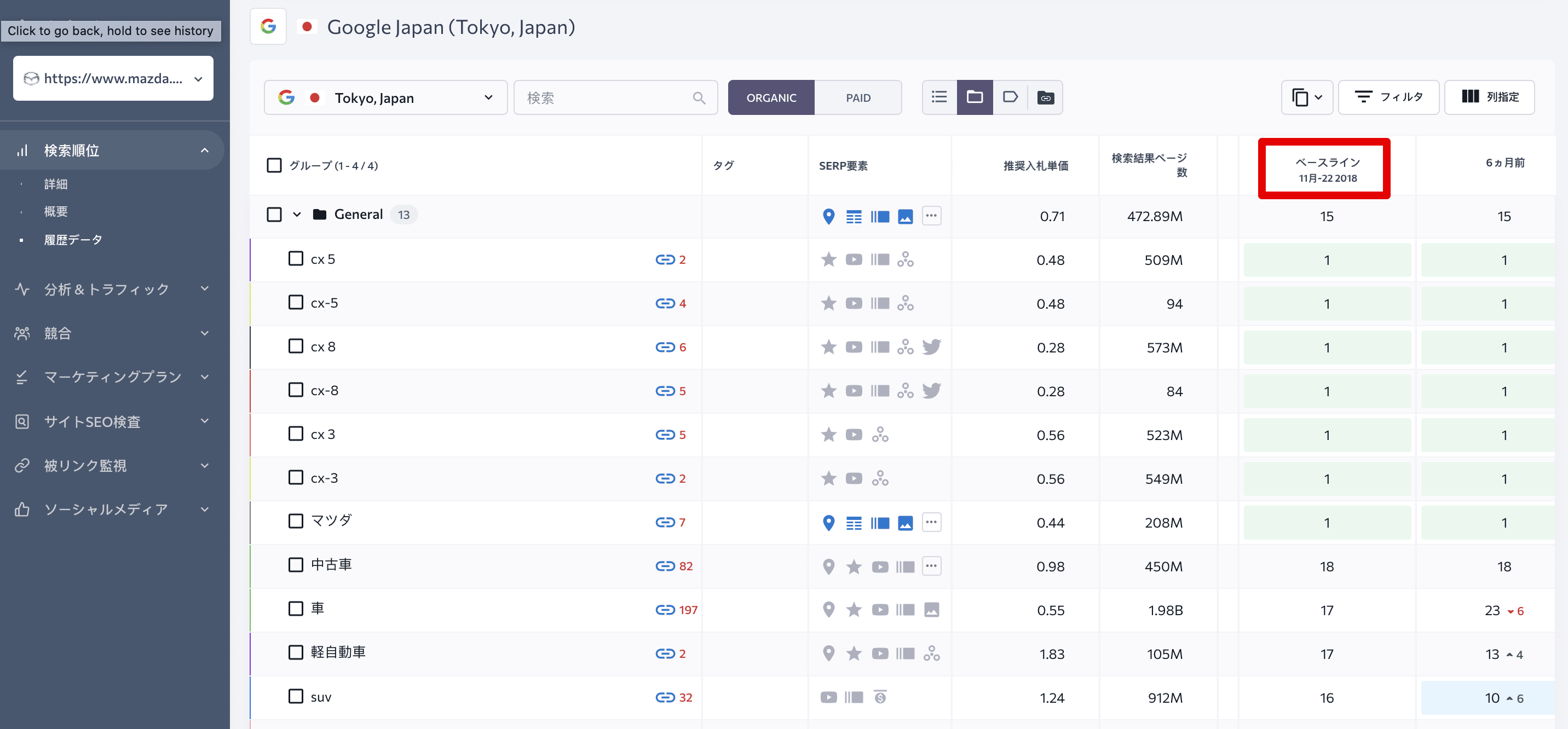Check the cx 5 keyword checkbox

(x=296, y=259)
